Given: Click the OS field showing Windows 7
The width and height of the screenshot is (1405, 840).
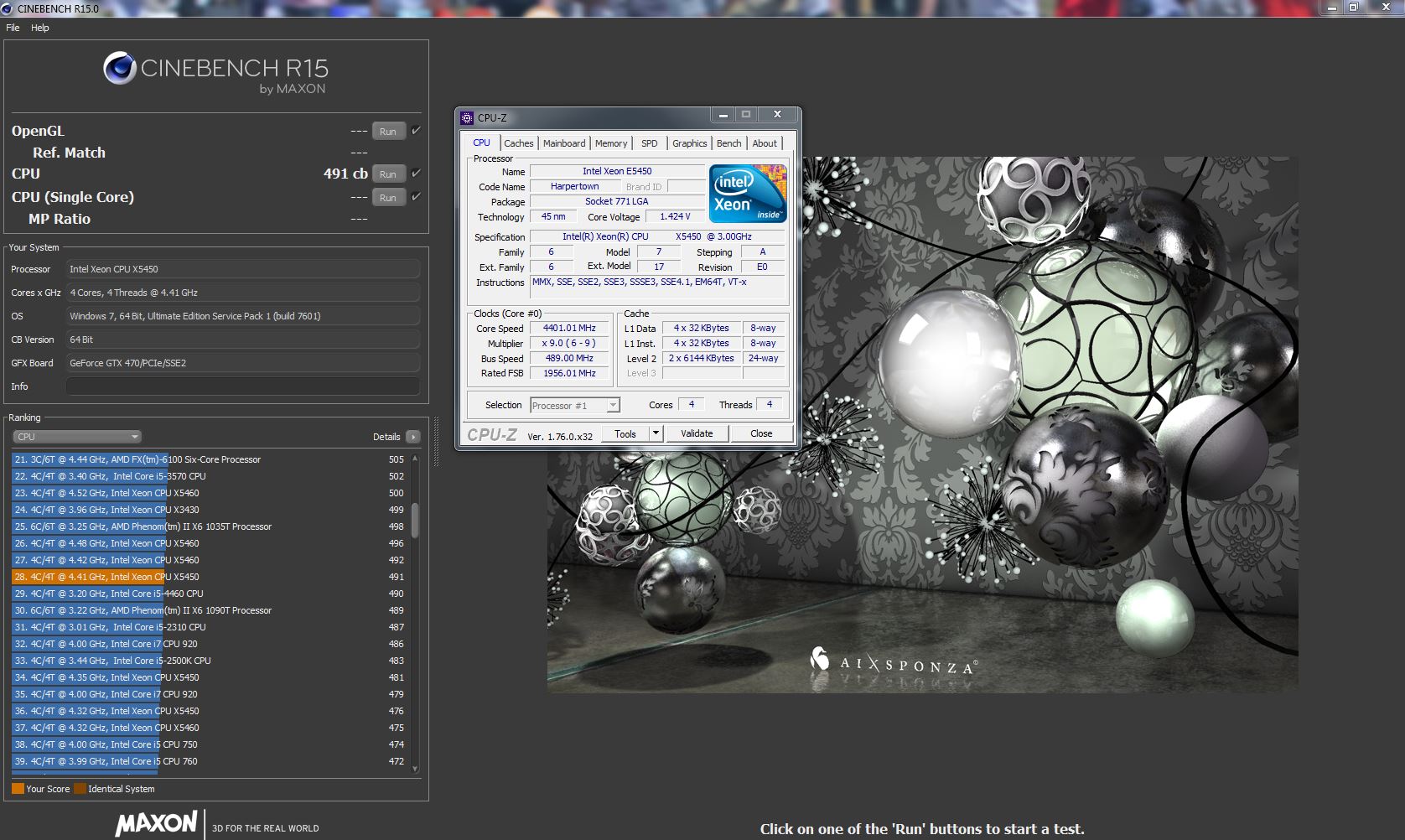Looking at the screenshot, I should (242, 316).
